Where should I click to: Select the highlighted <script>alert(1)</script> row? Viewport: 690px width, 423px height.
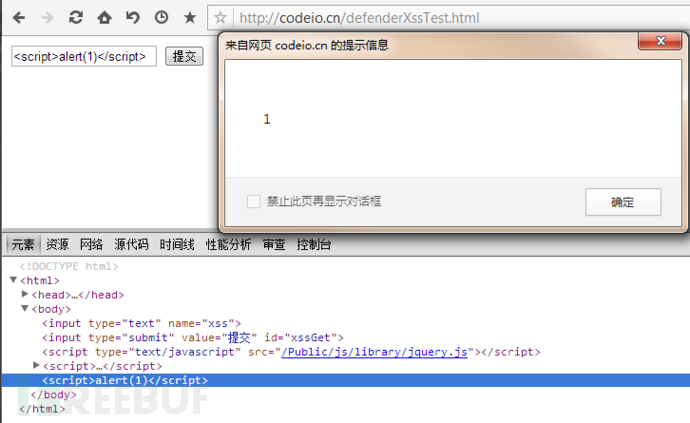(345, 380)
